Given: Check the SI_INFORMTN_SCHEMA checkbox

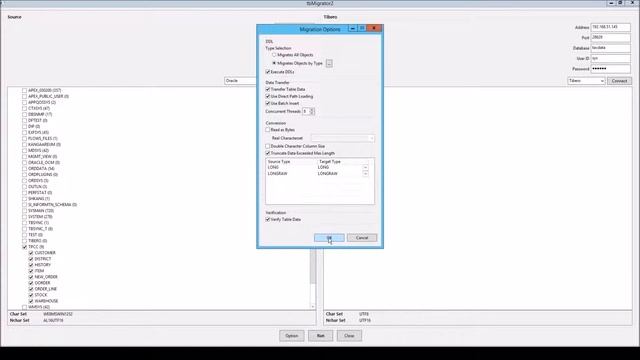Looking at the screenshot, I should coord(24,204).
